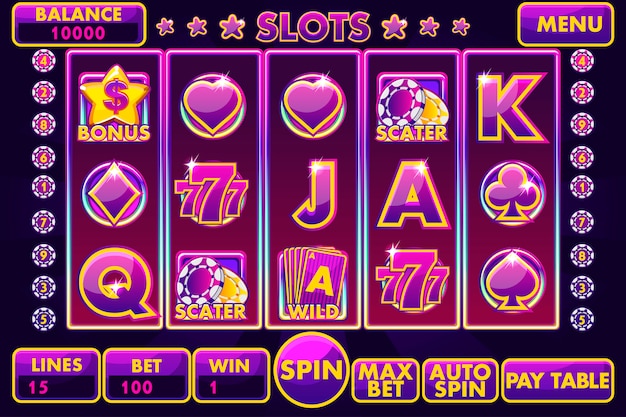
Task: Click the diamond suit symbol
Action: [114, 193]
